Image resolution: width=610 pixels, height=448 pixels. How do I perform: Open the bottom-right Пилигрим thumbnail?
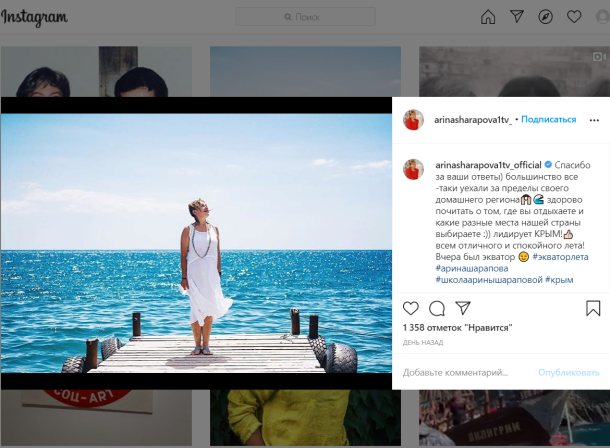[514, 418]
